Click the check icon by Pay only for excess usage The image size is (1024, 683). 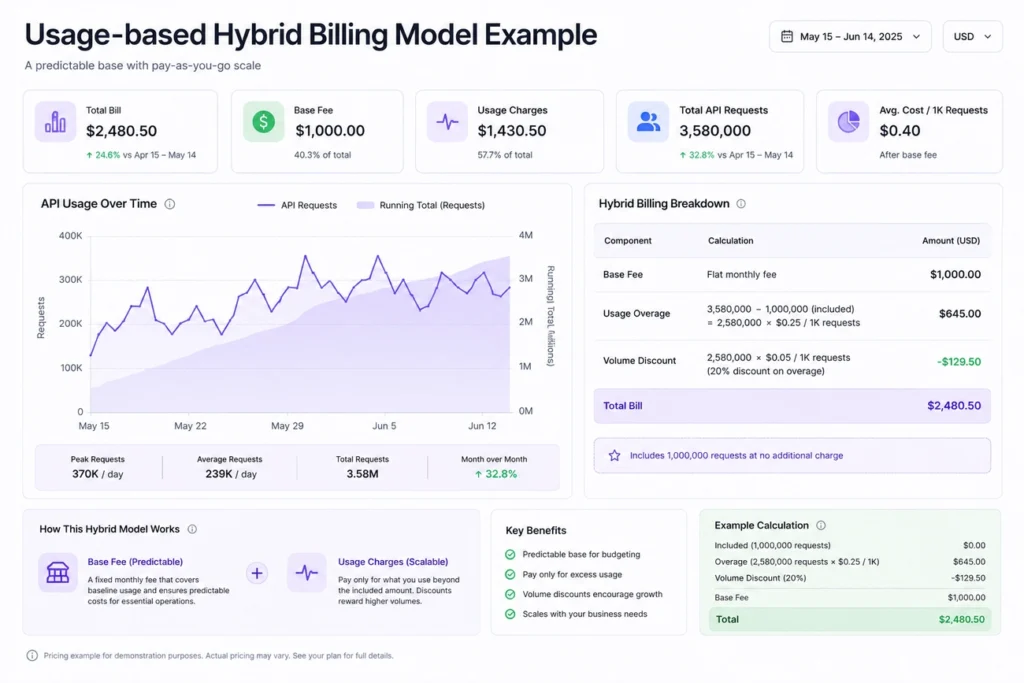coord(510,575)
